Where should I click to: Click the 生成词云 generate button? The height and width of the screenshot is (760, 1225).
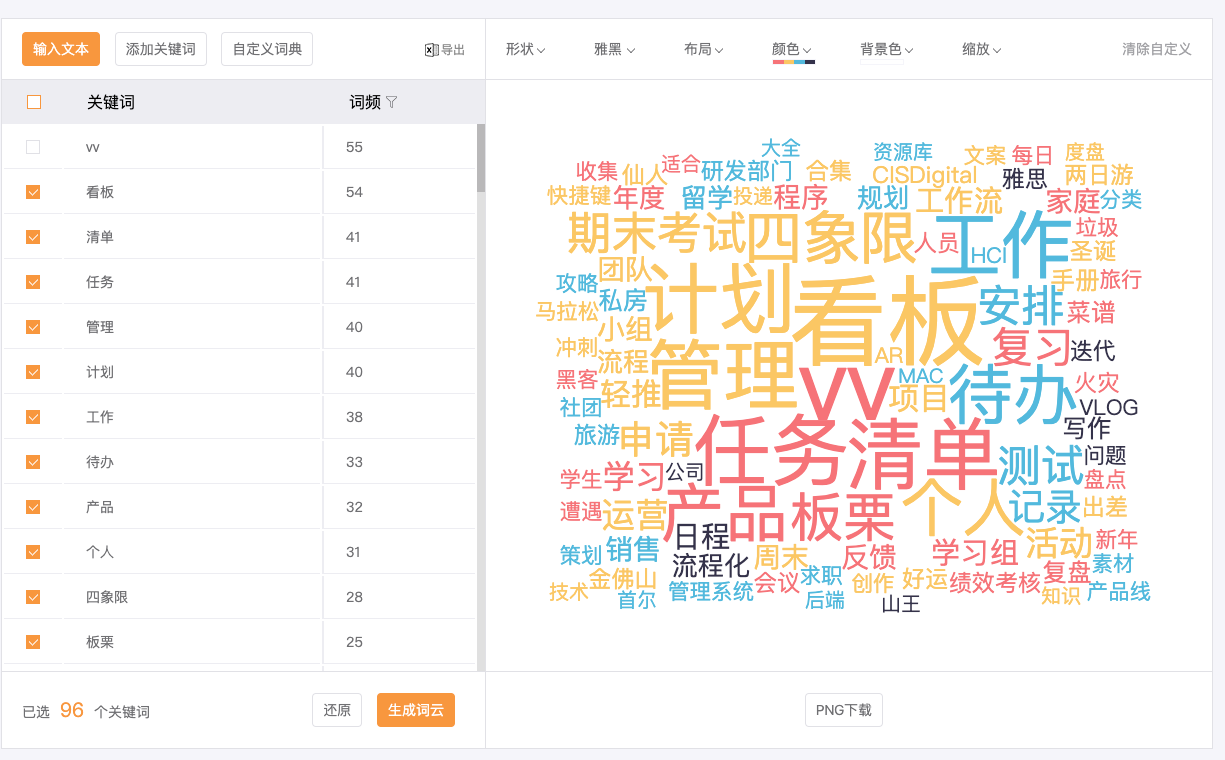(415, 710)
